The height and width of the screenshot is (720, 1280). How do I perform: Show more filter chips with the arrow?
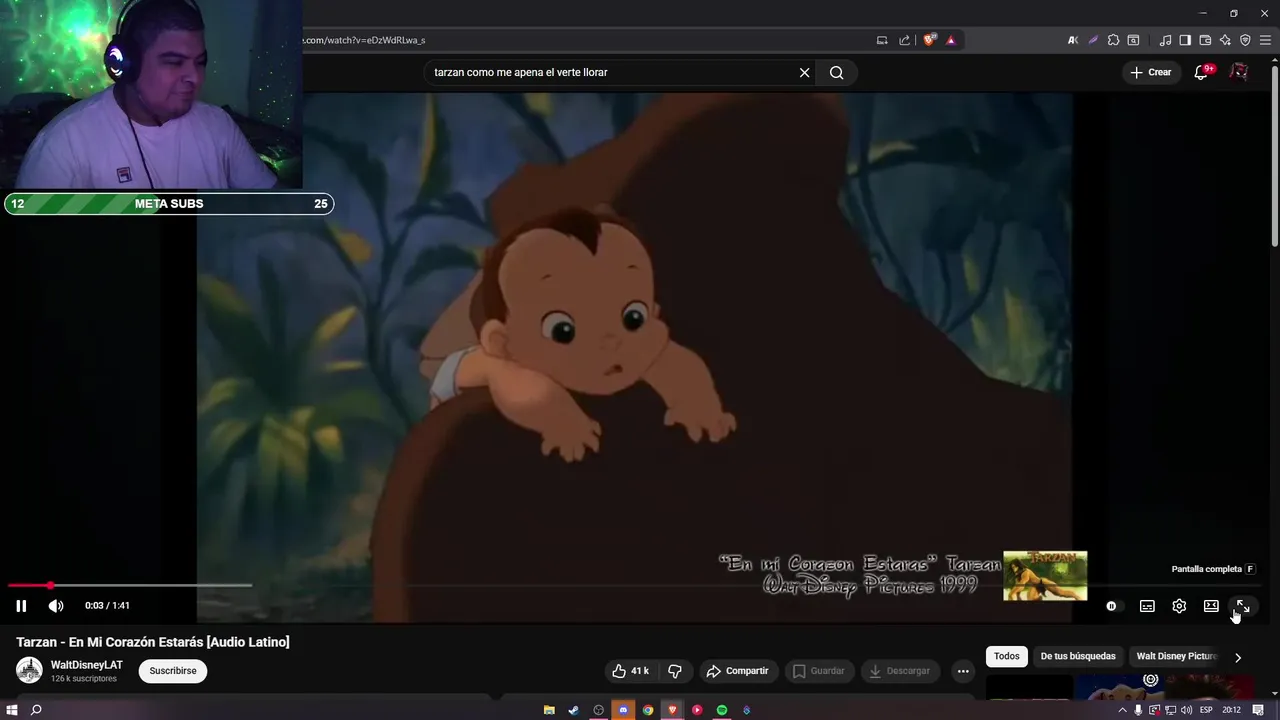coord(1238,657)
